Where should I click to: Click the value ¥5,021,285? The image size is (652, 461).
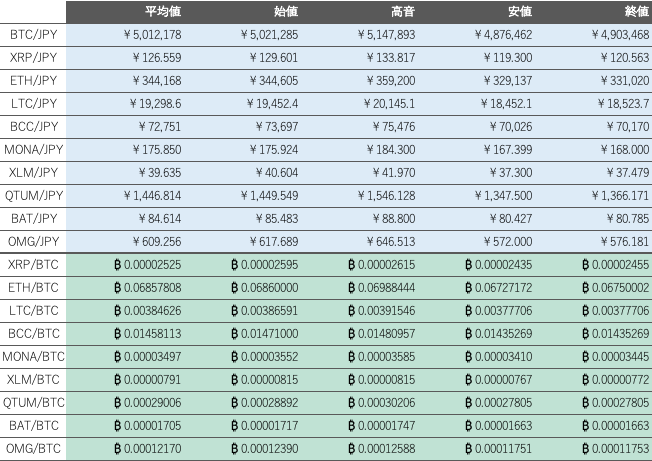269,35
